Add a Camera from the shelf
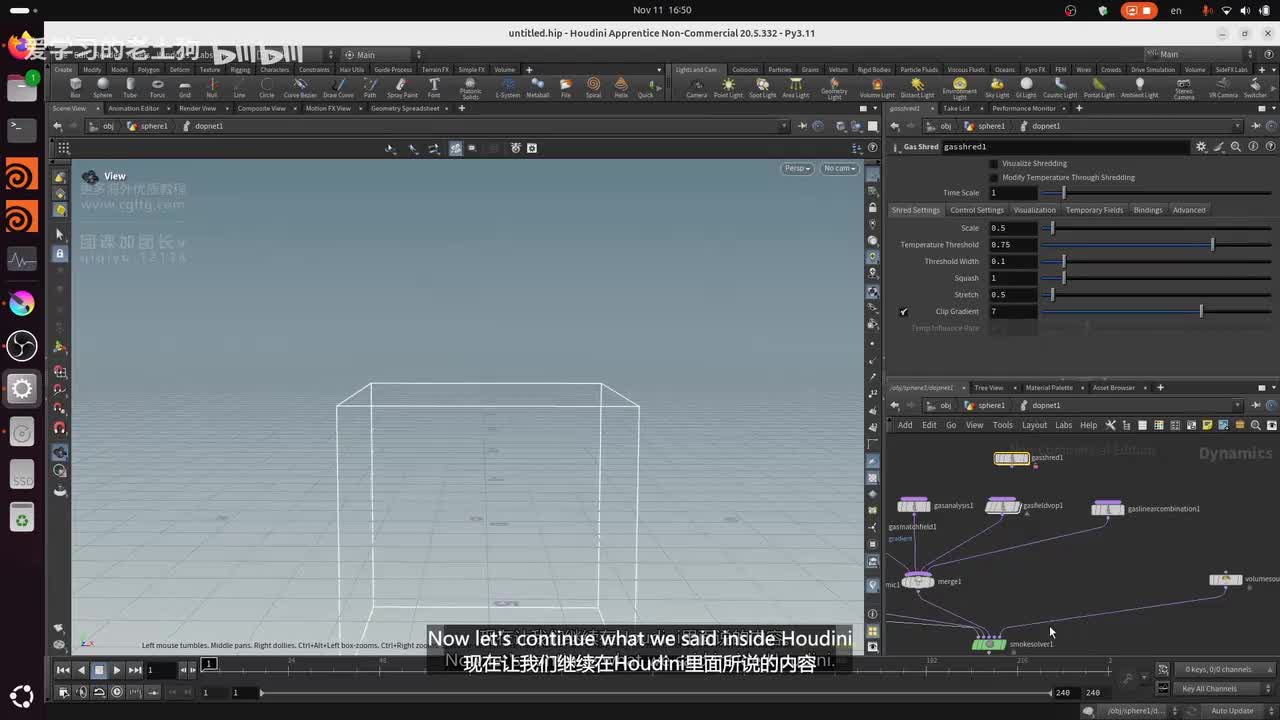This screenshot has width=1280, height=720. point(697,88)
